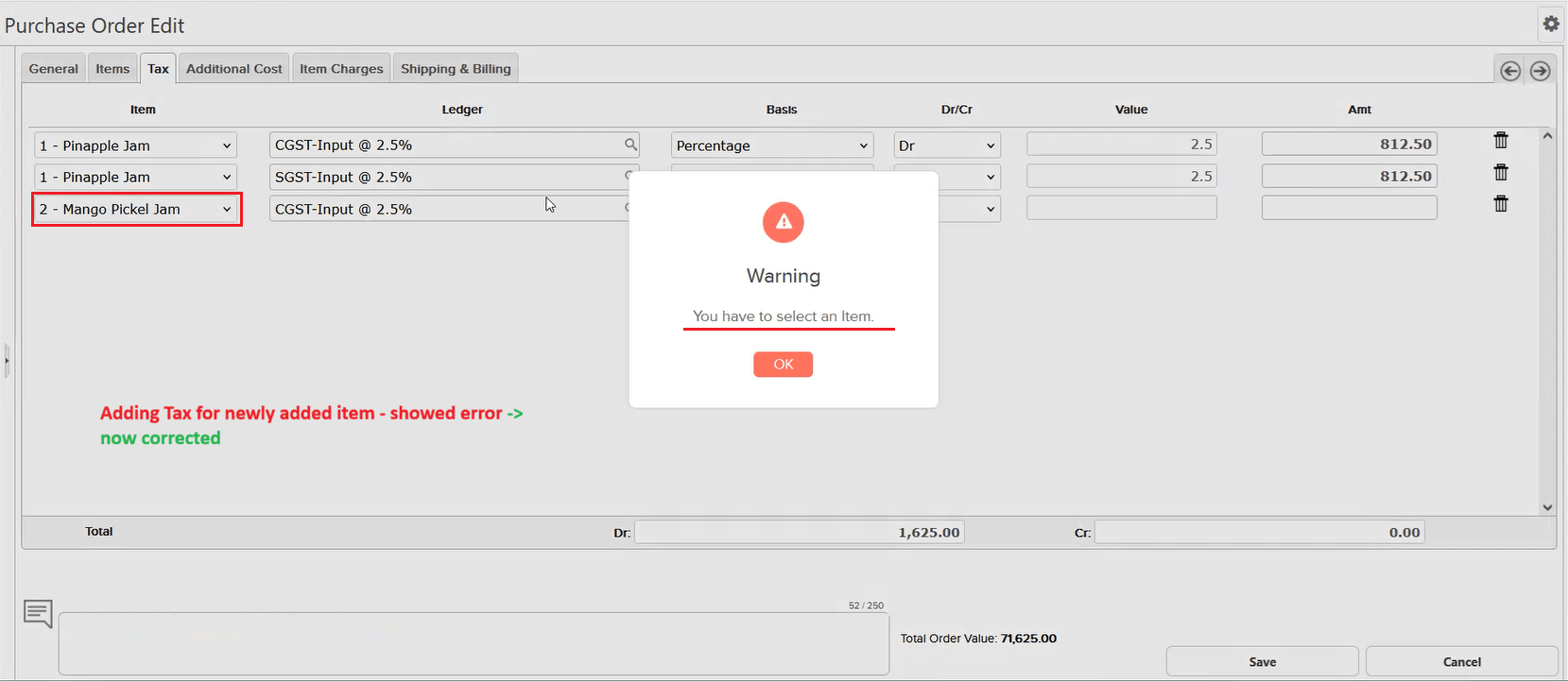Click the Save button

coord(1263,661)
